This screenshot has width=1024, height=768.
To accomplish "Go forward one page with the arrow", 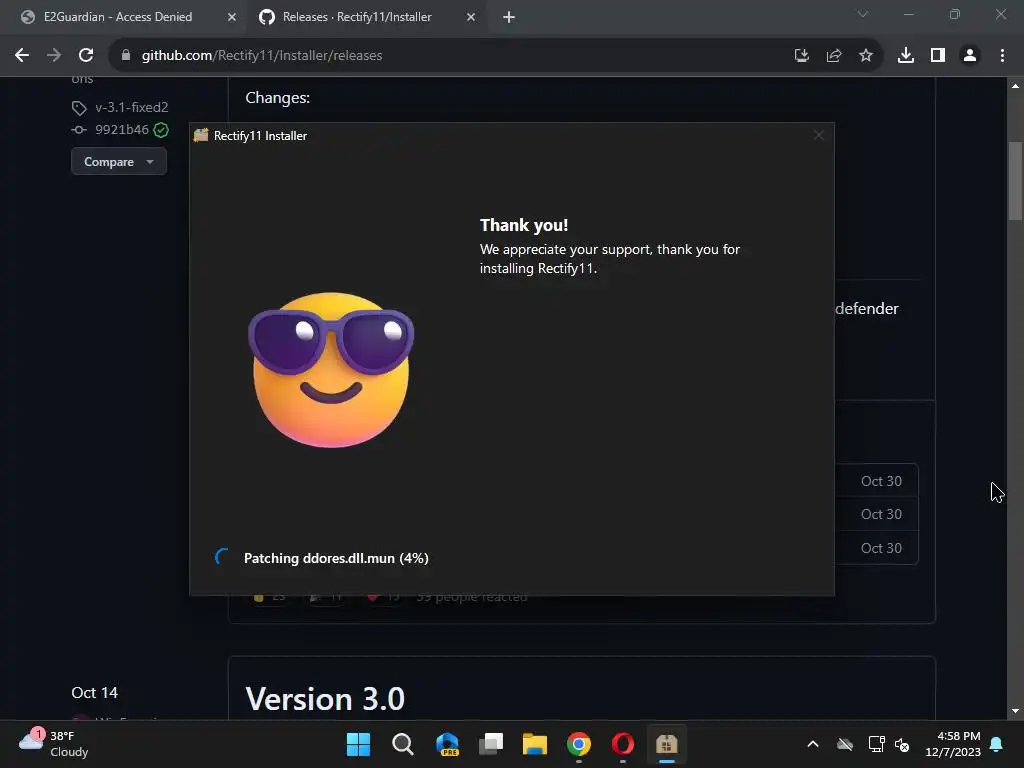I will (54, 56).
